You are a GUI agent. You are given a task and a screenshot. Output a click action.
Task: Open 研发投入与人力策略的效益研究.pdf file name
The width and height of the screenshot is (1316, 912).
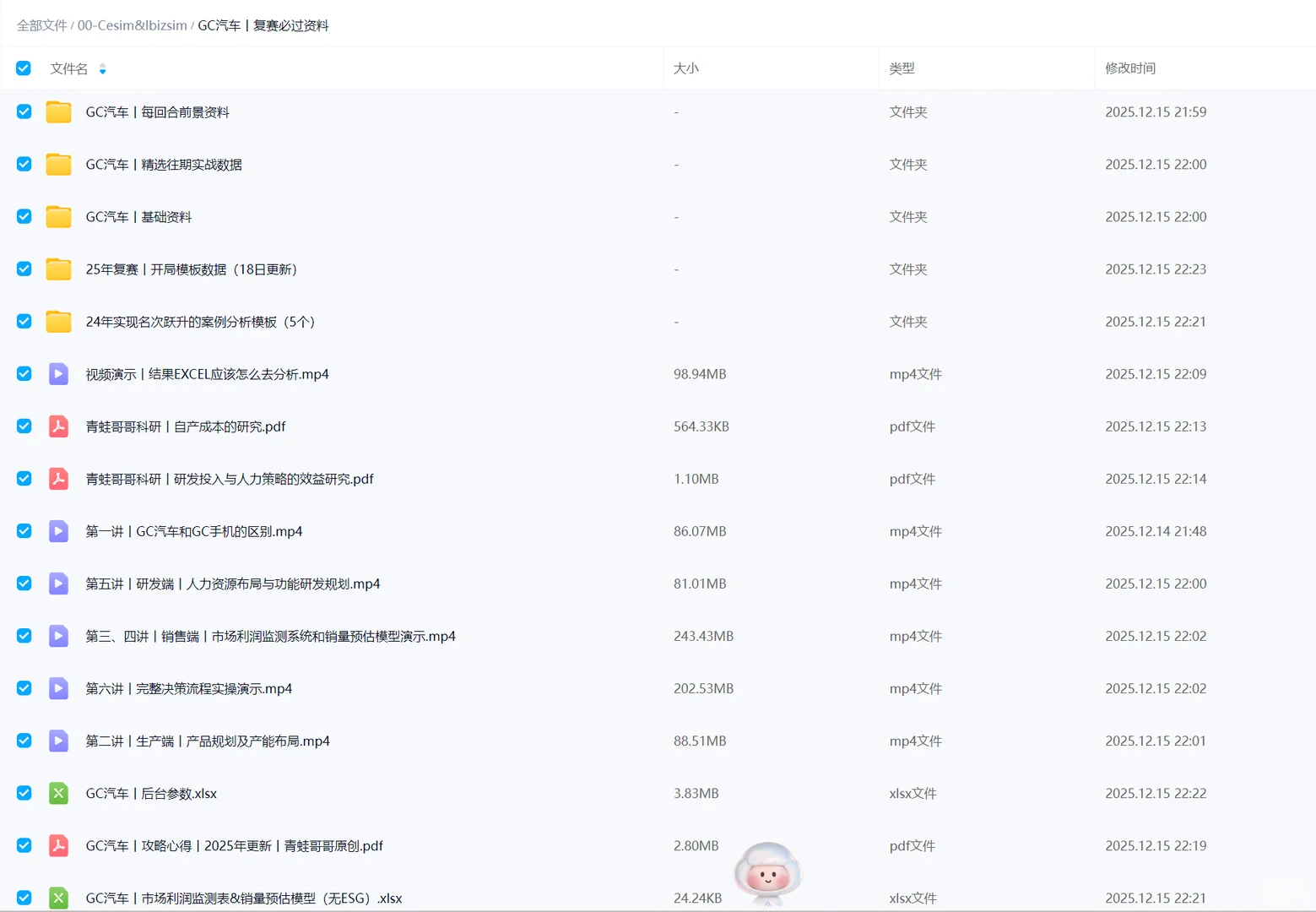click(x=230, y=479)
